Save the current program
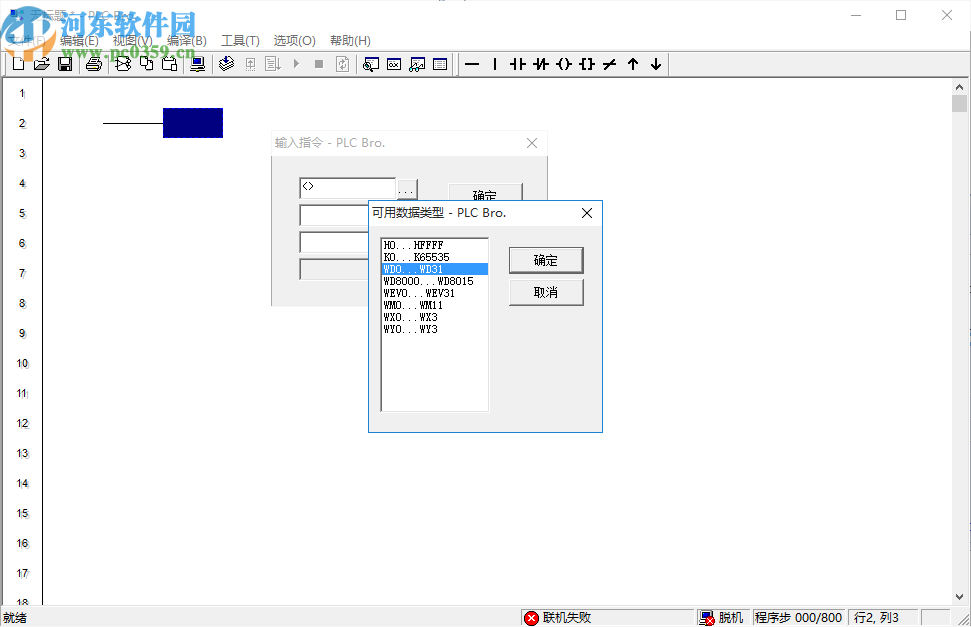The width and height of the screenshot is (971, 627). tap(64, 63)
